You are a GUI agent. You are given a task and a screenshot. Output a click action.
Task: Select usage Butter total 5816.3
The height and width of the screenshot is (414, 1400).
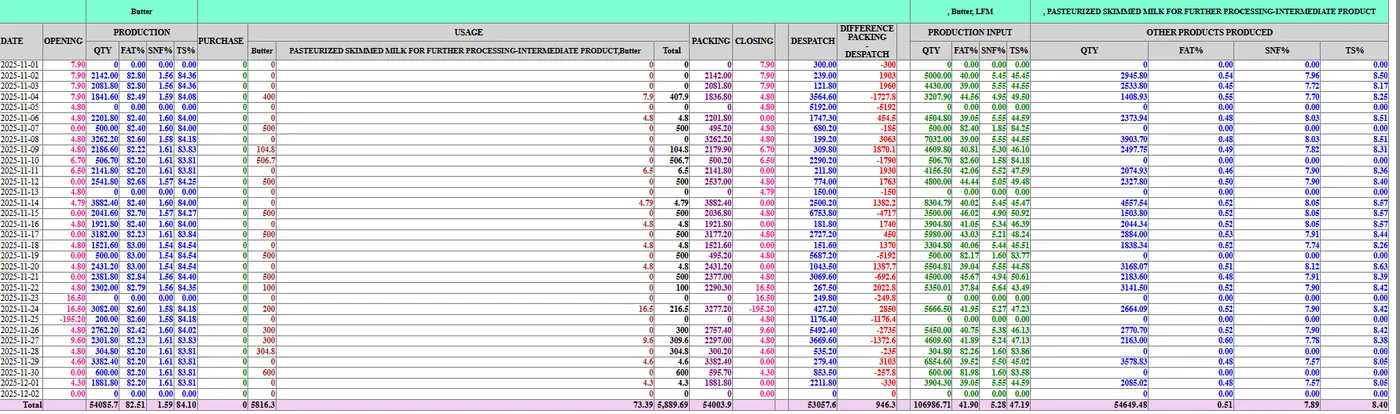pos(261,406)
